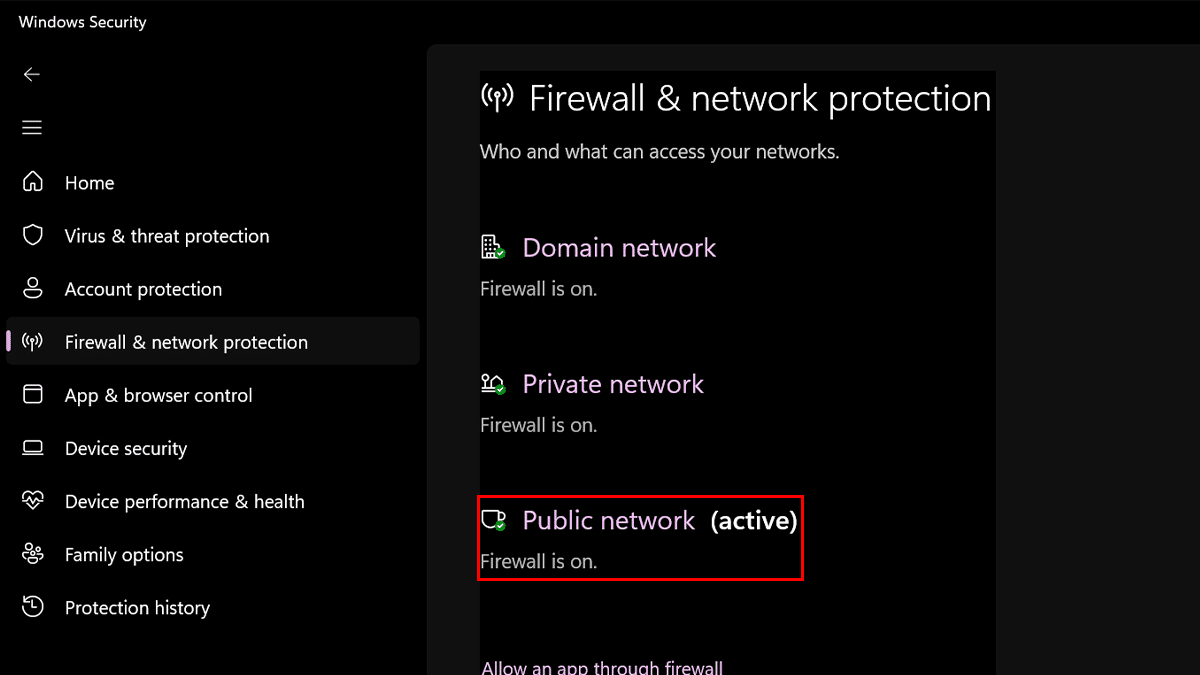Click the Home house icon
Image resolution: width=1200 pixels, height=675 pixels.
tap(33, 182)
